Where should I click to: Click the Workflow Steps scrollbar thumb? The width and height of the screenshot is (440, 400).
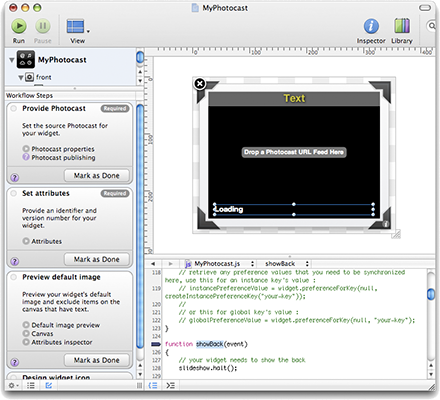pos(140,227)
